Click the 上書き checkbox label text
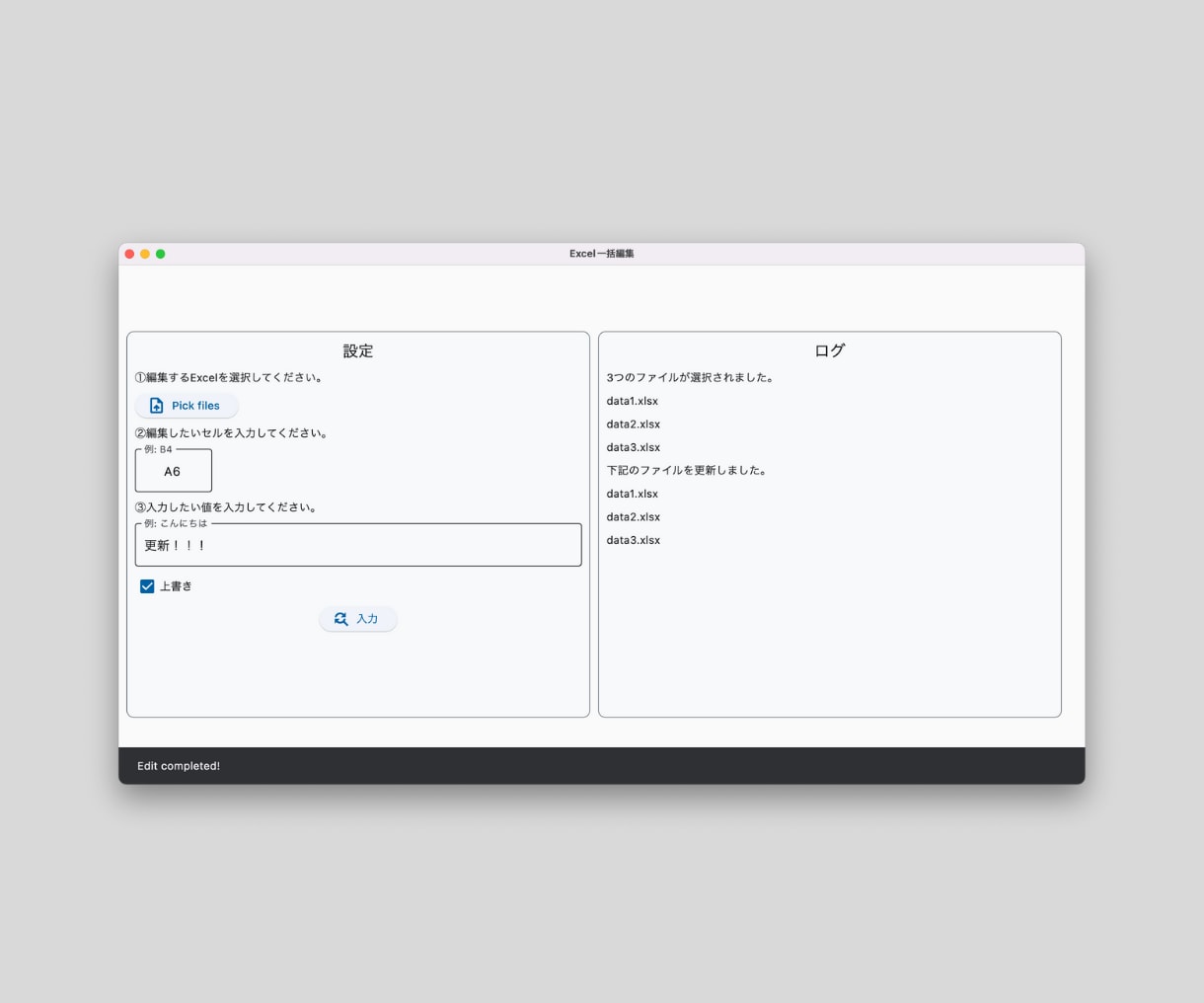The height and width of the screenshot is (1003, 1204). tap(176, 586)
